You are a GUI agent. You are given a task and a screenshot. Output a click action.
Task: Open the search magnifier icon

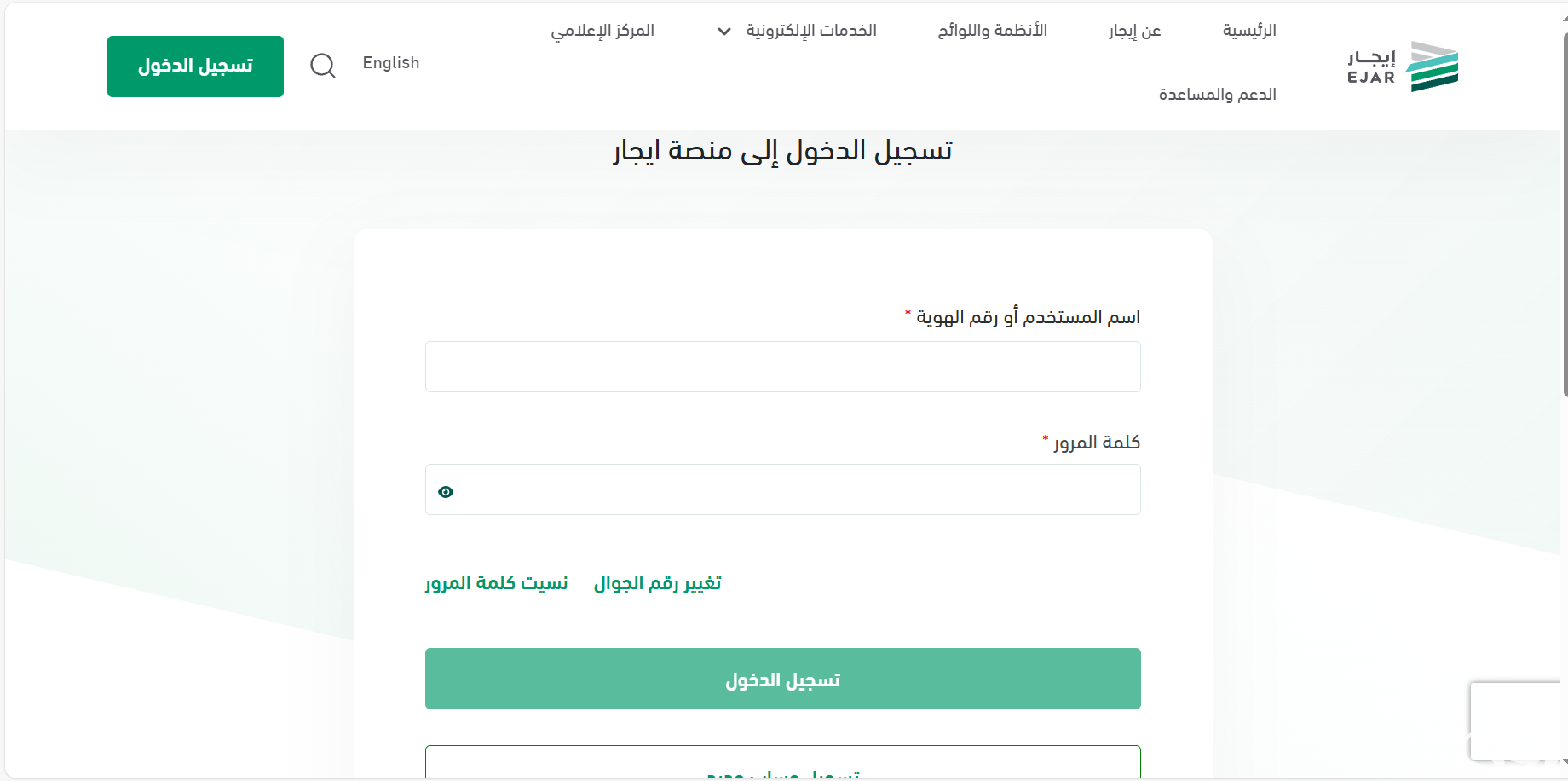click(323, 66)
